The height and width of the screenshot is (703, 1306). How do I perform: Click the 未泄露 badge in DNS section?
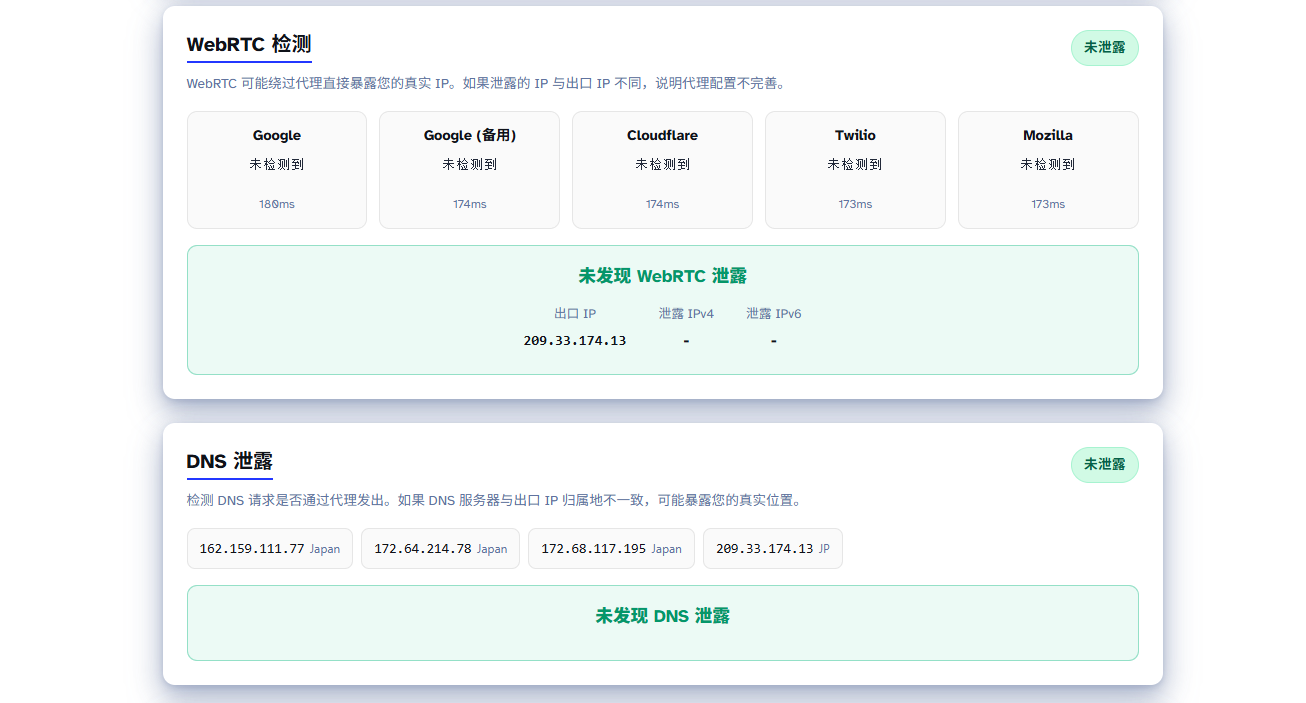1104,464
